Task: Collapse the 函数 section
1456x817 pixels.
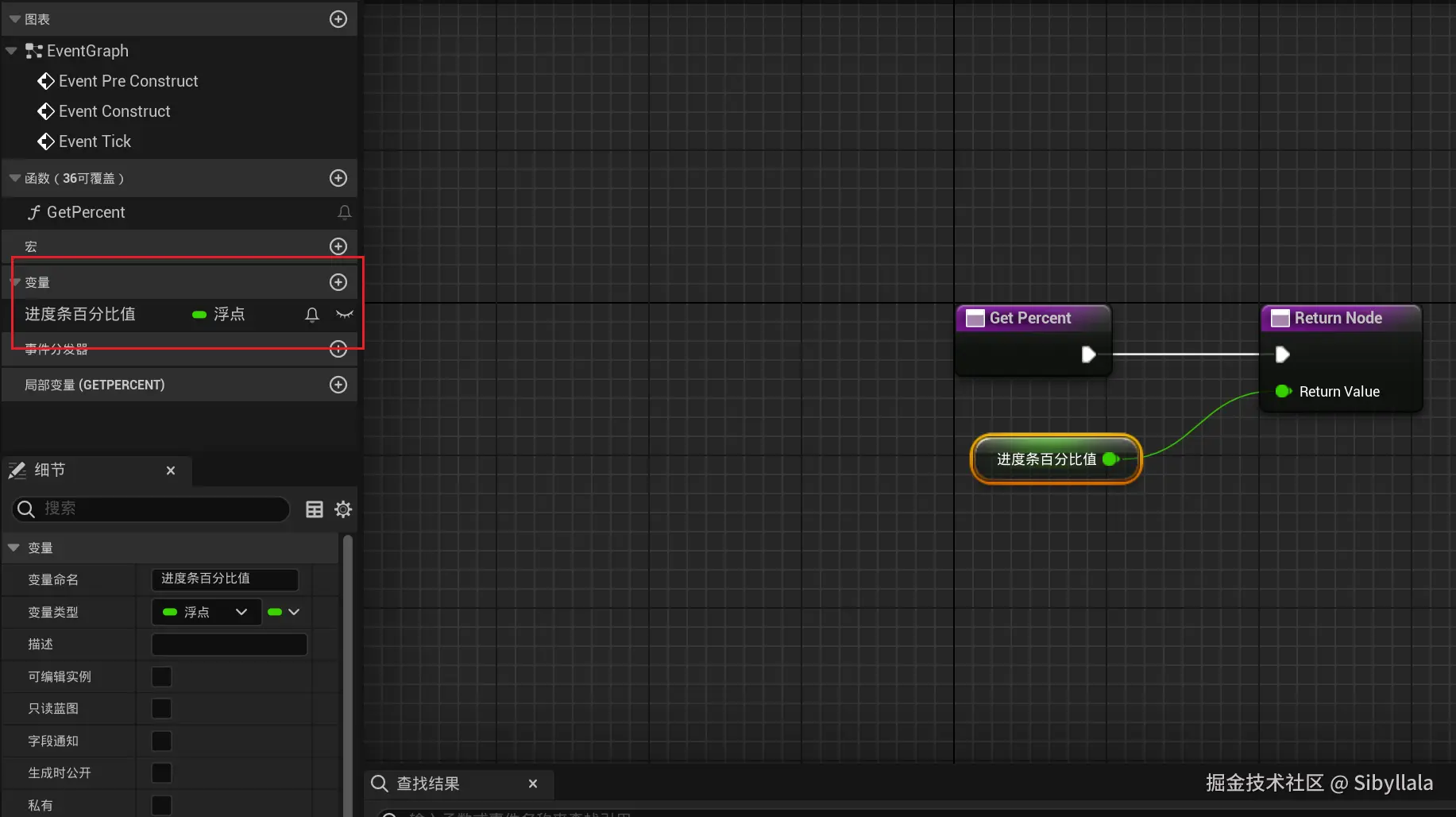Action: coord(15,178)
